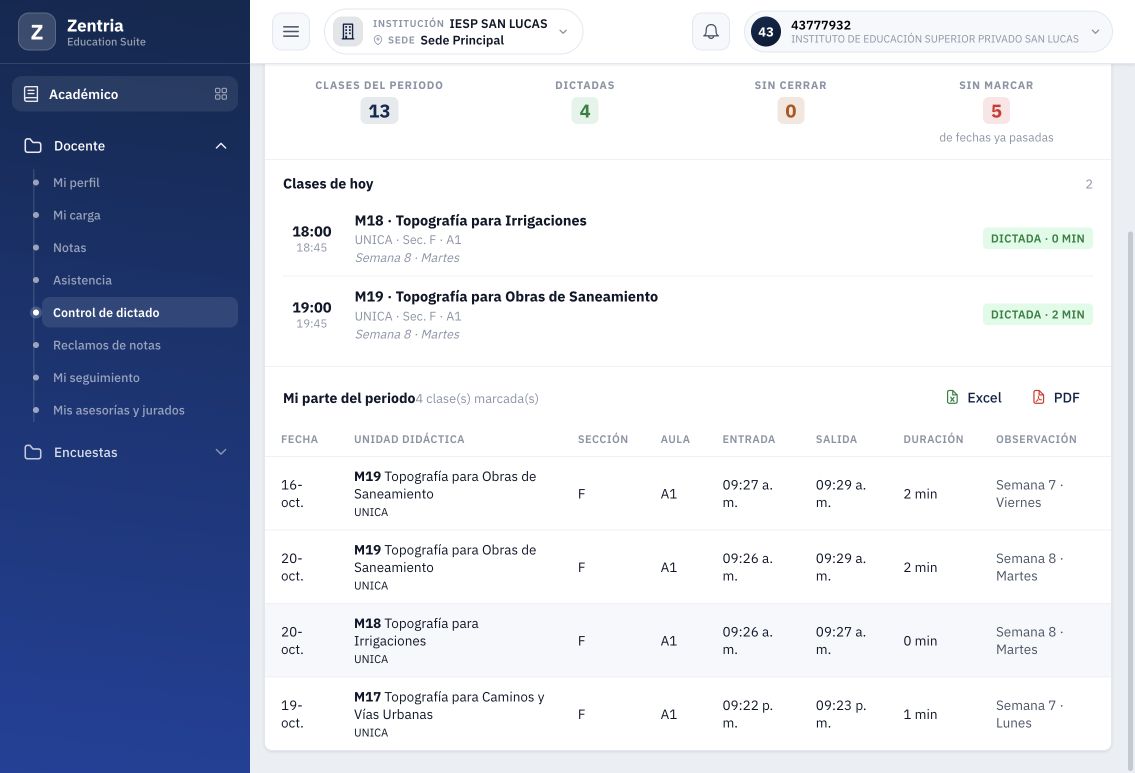Toggle the hamburger sidebar menu

tap(291, 32)
